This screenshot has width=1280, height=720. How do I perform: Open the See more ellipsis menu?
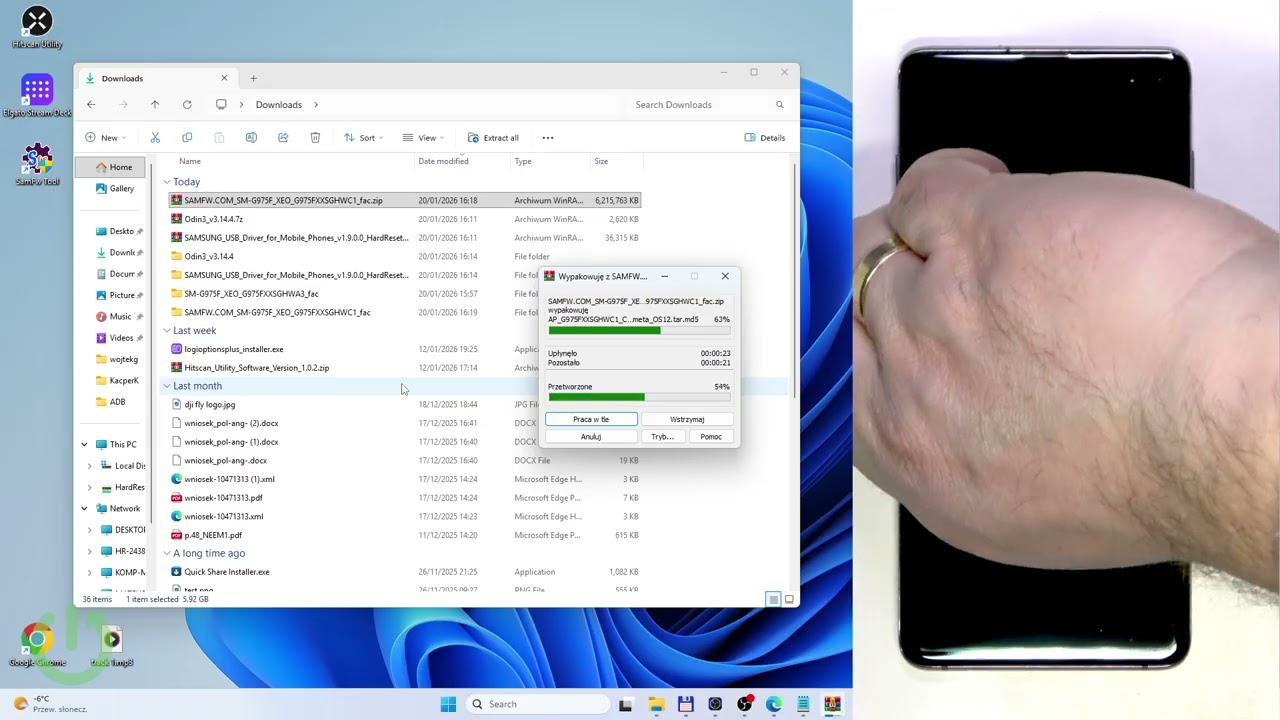pos(548,138)
